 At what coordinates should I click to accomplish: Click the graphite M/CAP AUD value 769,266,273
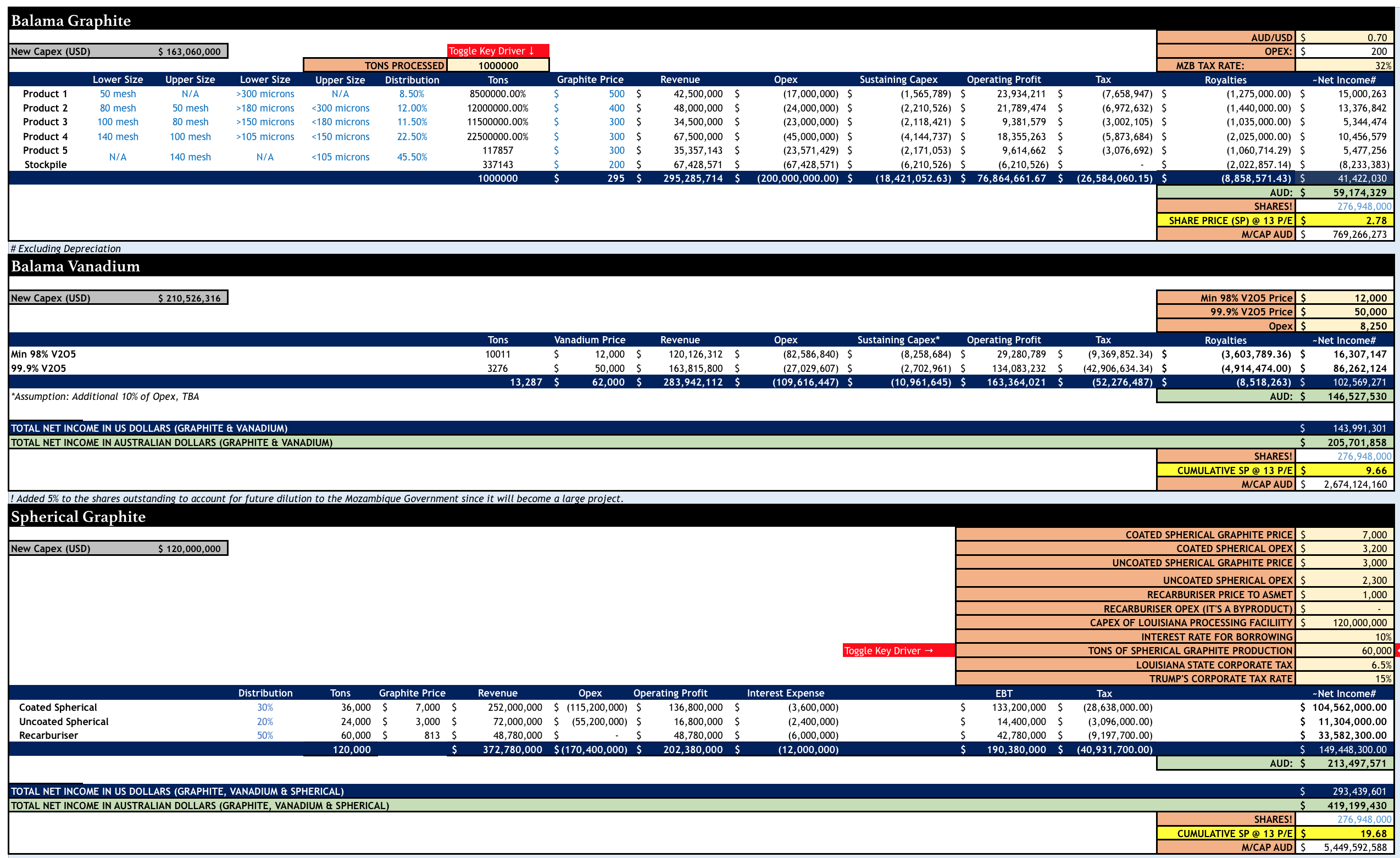coord(1345,234)
